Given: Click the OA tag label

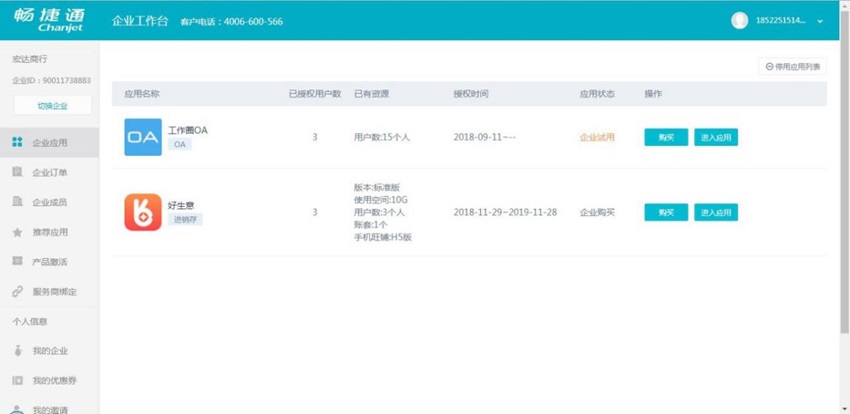Looking at the screenshot, I should point(180,144).
